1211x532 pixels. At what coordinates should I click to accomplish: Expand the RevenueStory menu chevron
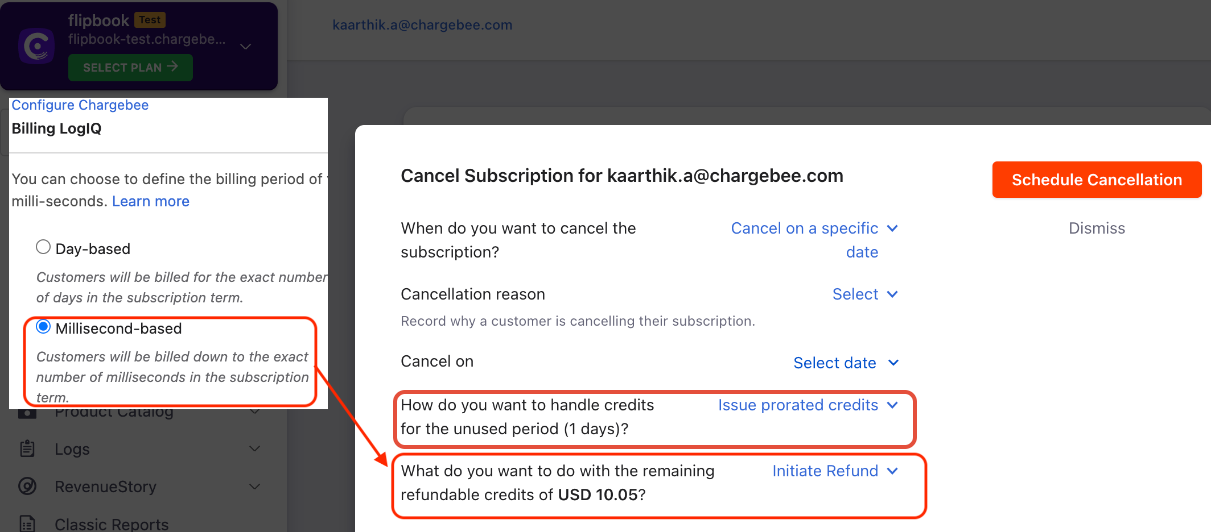[x=254, y=487]
